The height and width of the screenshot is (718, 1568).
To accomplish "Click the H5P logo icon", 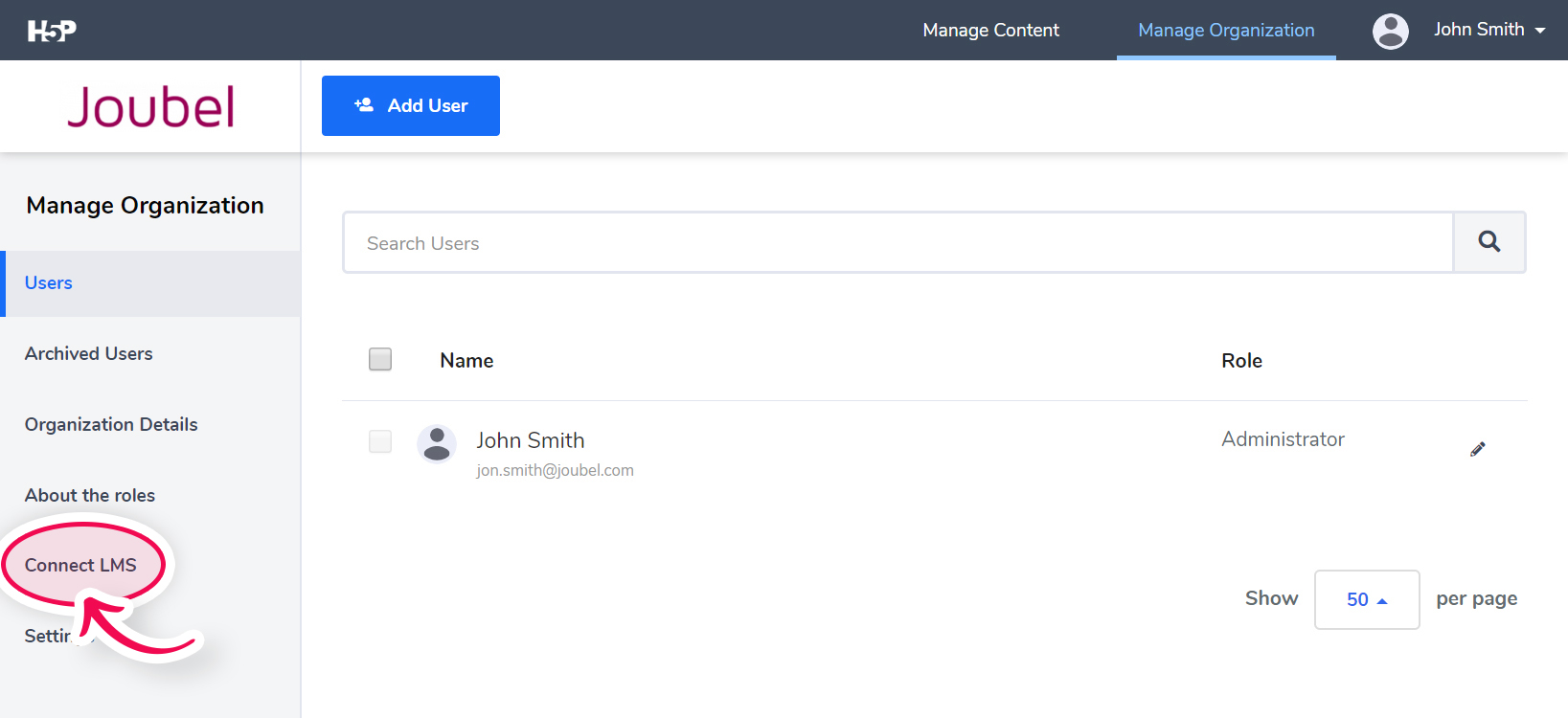I will coord(52,31).
